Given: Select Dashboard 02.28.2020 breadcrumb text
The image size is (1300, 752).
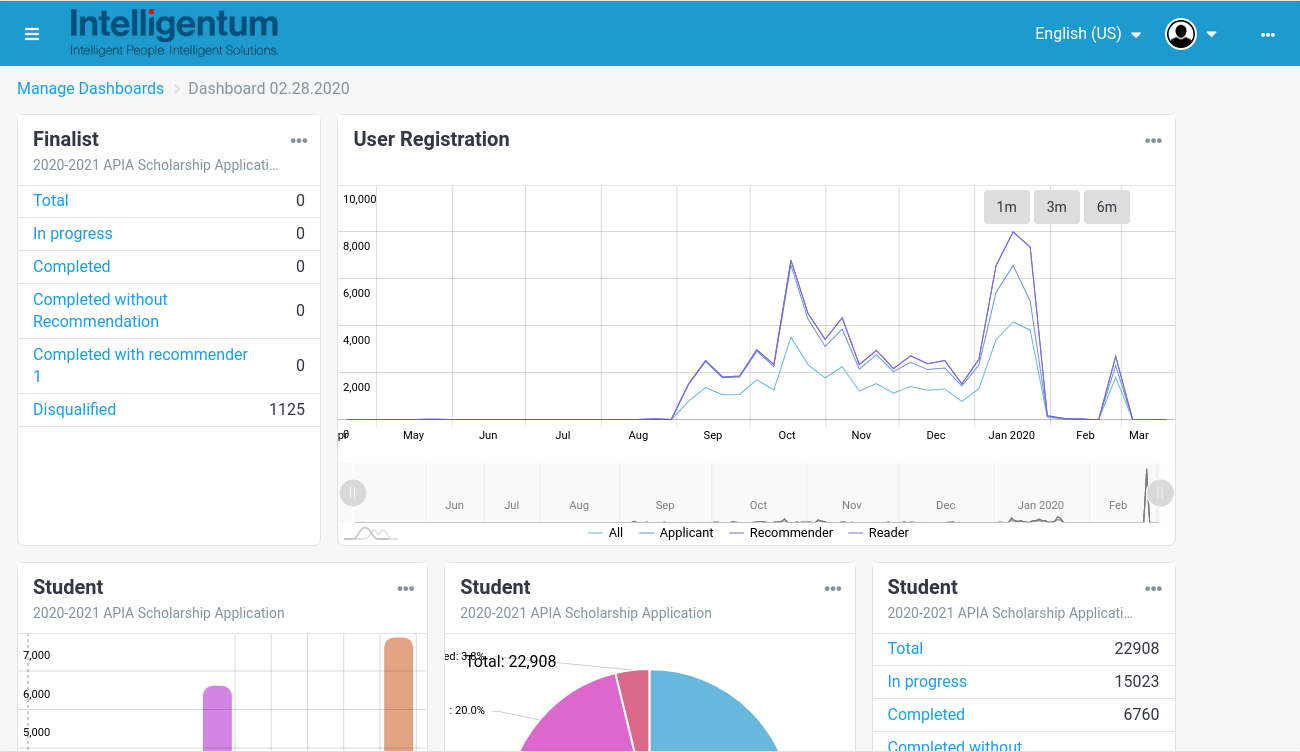Looking at the screenshot, I should (x=269, y=89).
